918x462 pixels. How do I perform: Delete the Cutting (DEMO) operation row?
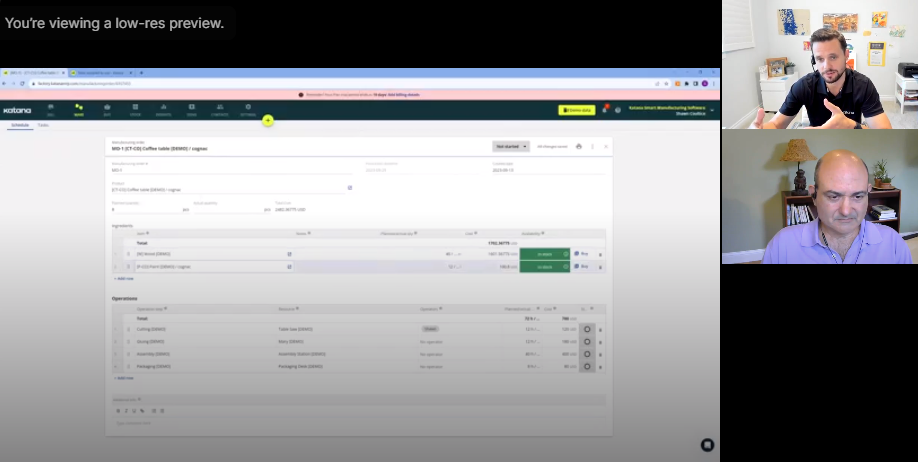pos(600,330)
